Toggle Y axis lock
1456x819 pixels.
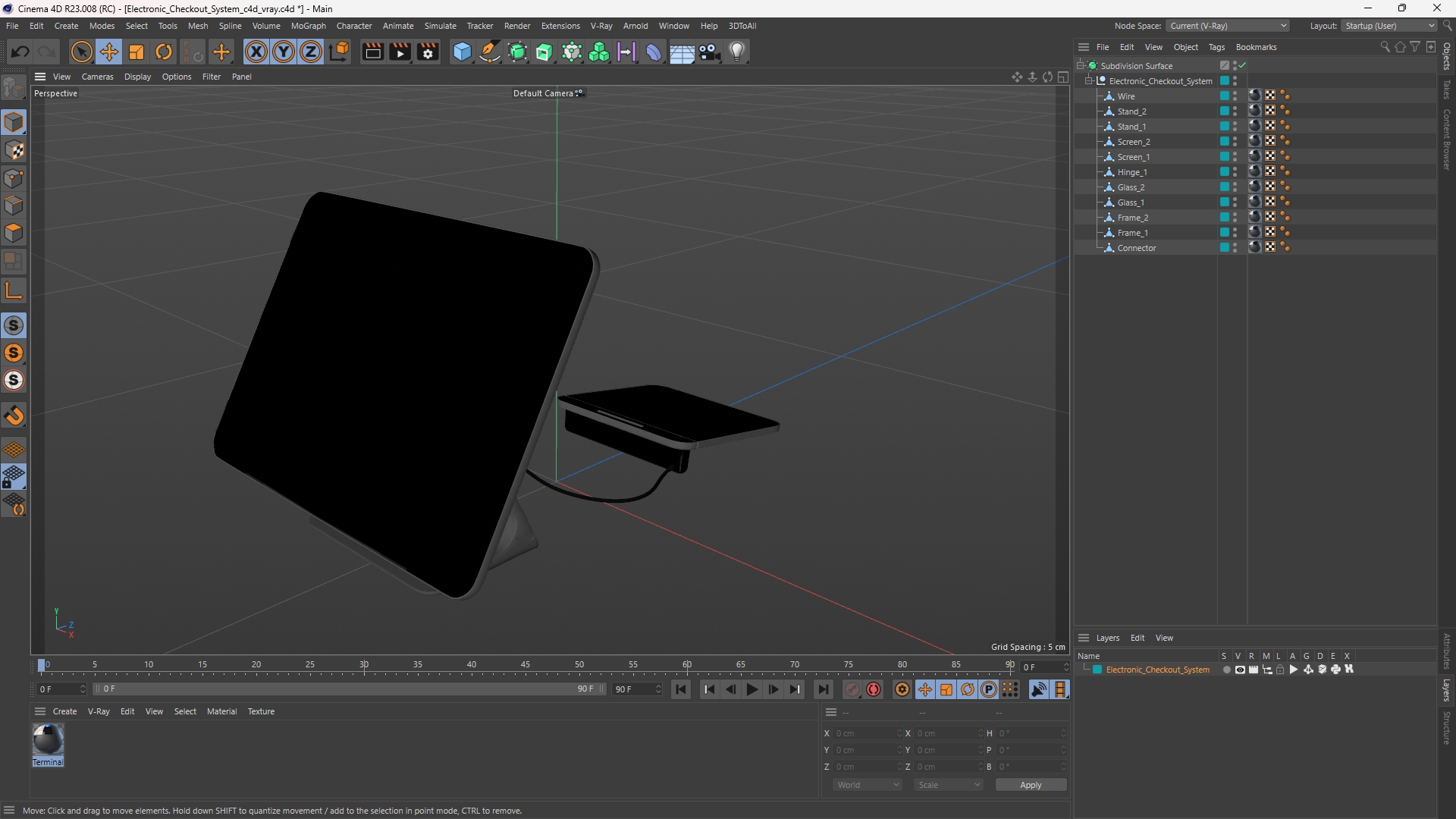tap(284, 52)
